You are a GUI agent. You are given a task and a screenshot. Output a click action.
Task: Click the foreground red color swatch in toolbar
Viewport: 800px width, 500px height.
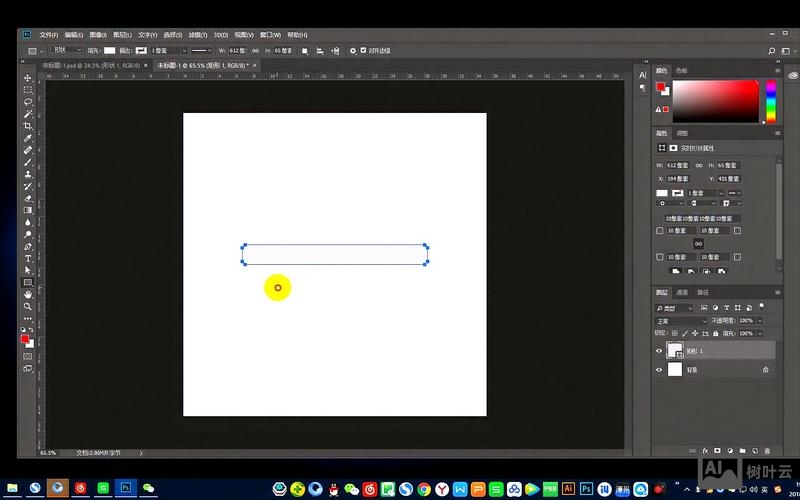(x=25, y=339)
